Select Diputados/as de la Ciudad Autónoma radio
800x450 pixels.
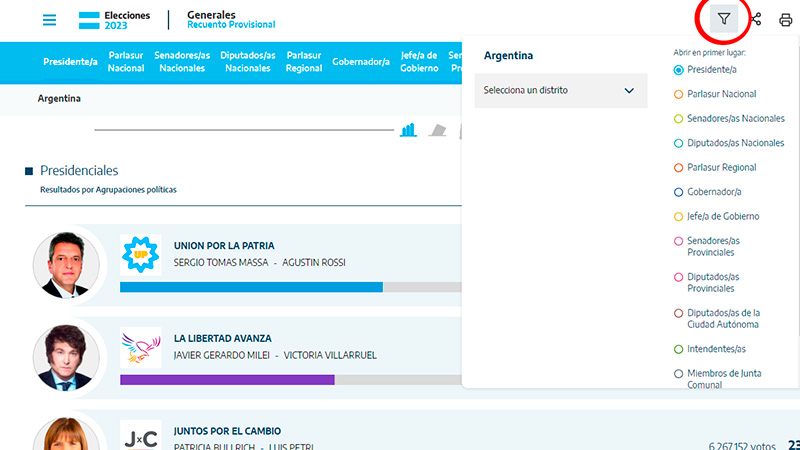[679, 313]
